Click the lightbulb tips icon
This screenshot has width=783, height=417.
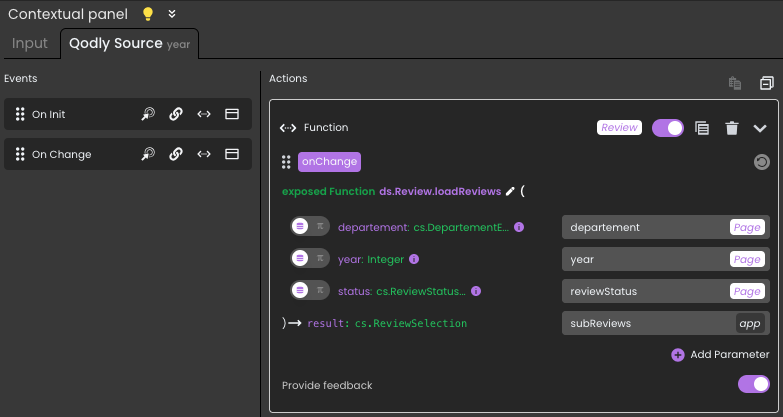pos(148,14)
